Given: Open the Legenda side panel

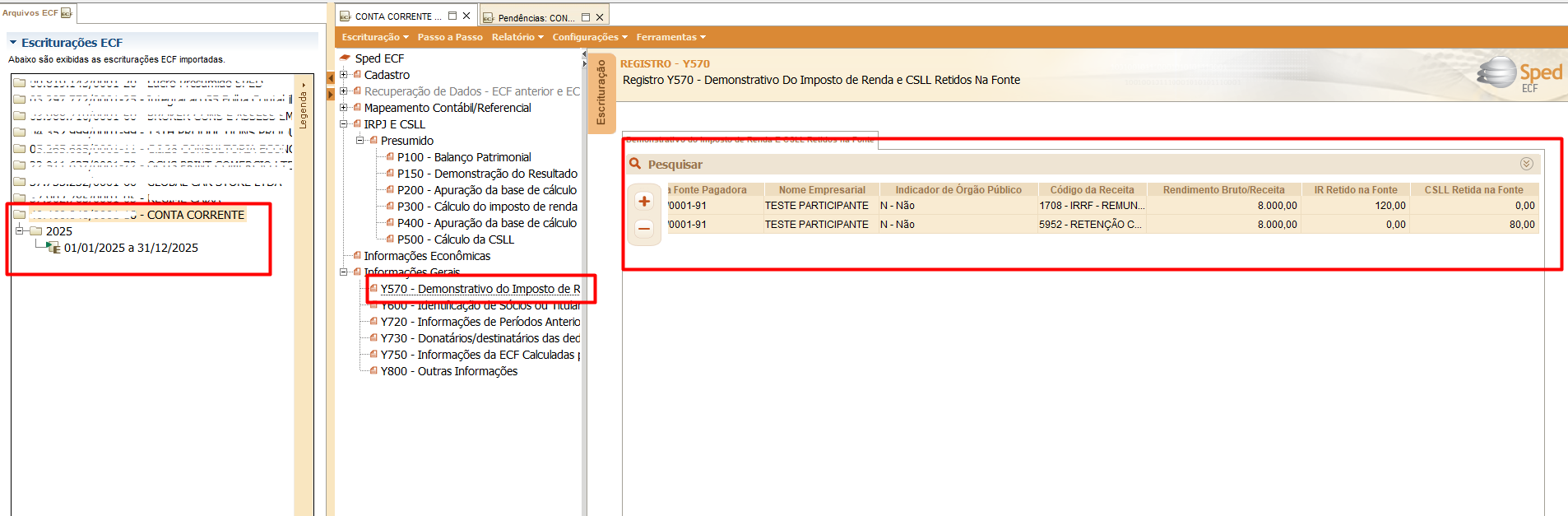Looking at the screenshot, I should click(x=304, y=107).
